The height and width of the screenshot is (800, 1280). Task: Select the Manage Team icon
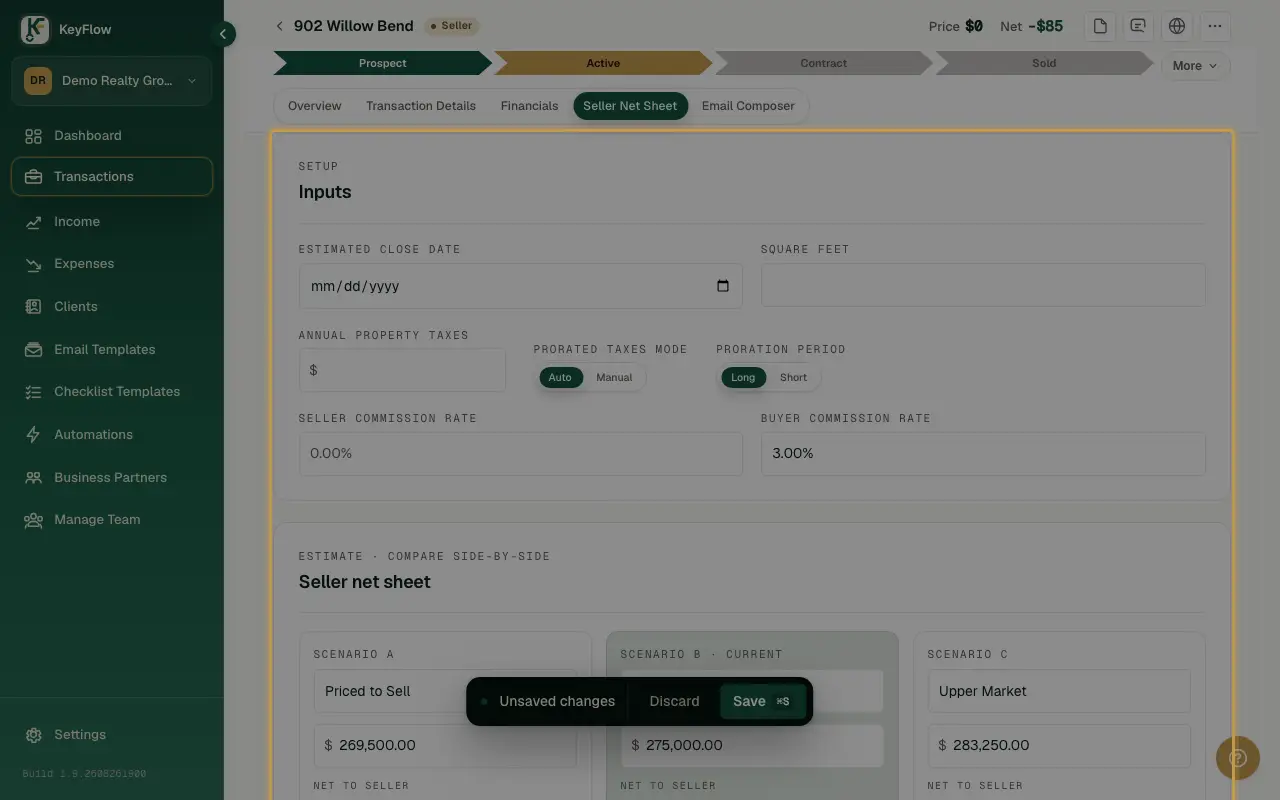click(x=33, y=520)
